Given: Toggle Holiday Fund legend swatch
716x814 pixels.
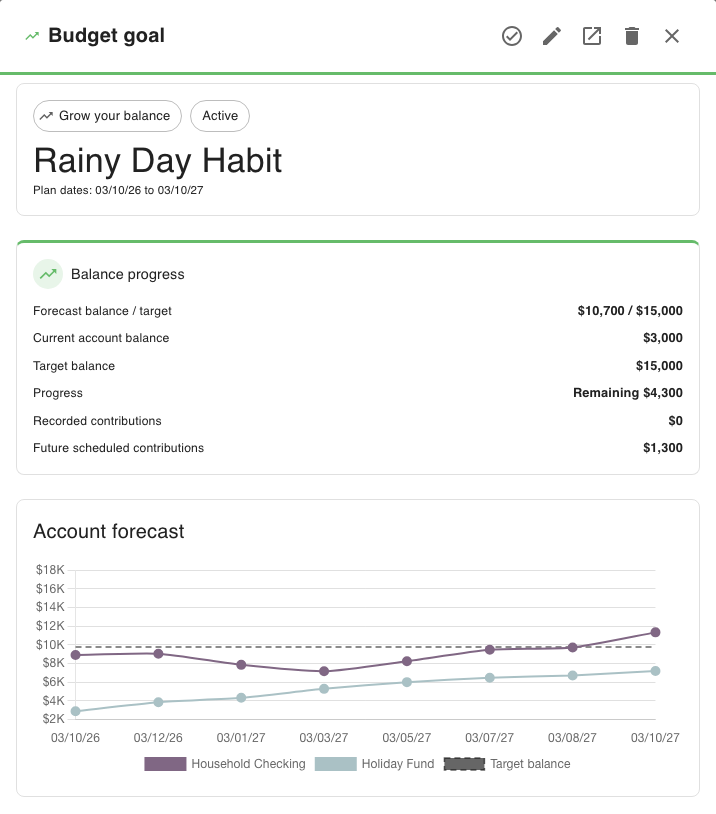Looking at the screenshot, I should pyautogui.click(x=335, y=764).
